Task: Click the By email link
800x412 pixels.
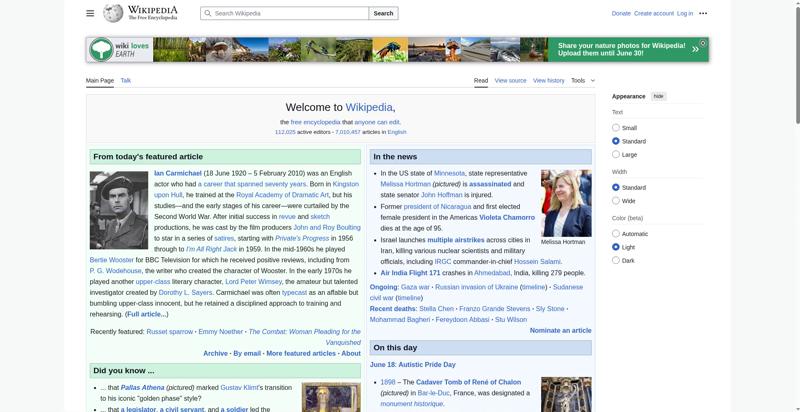Action: [247, 353]
